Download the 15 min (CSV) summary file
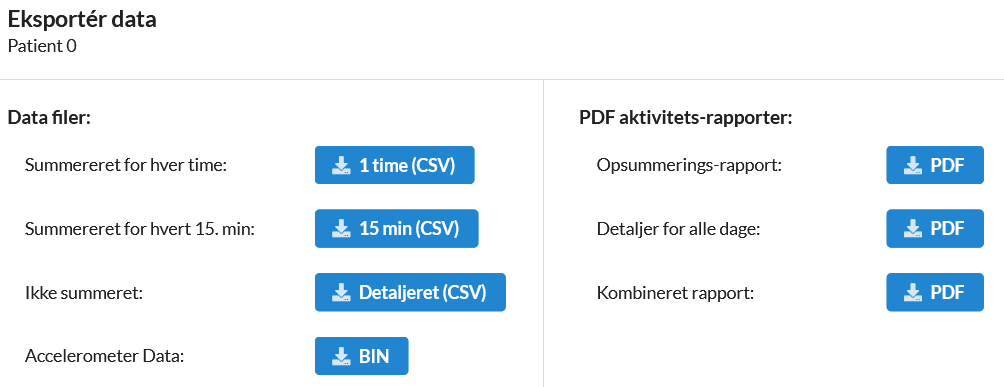Viewport: 1004px width, 387px height. click(396, 229)
